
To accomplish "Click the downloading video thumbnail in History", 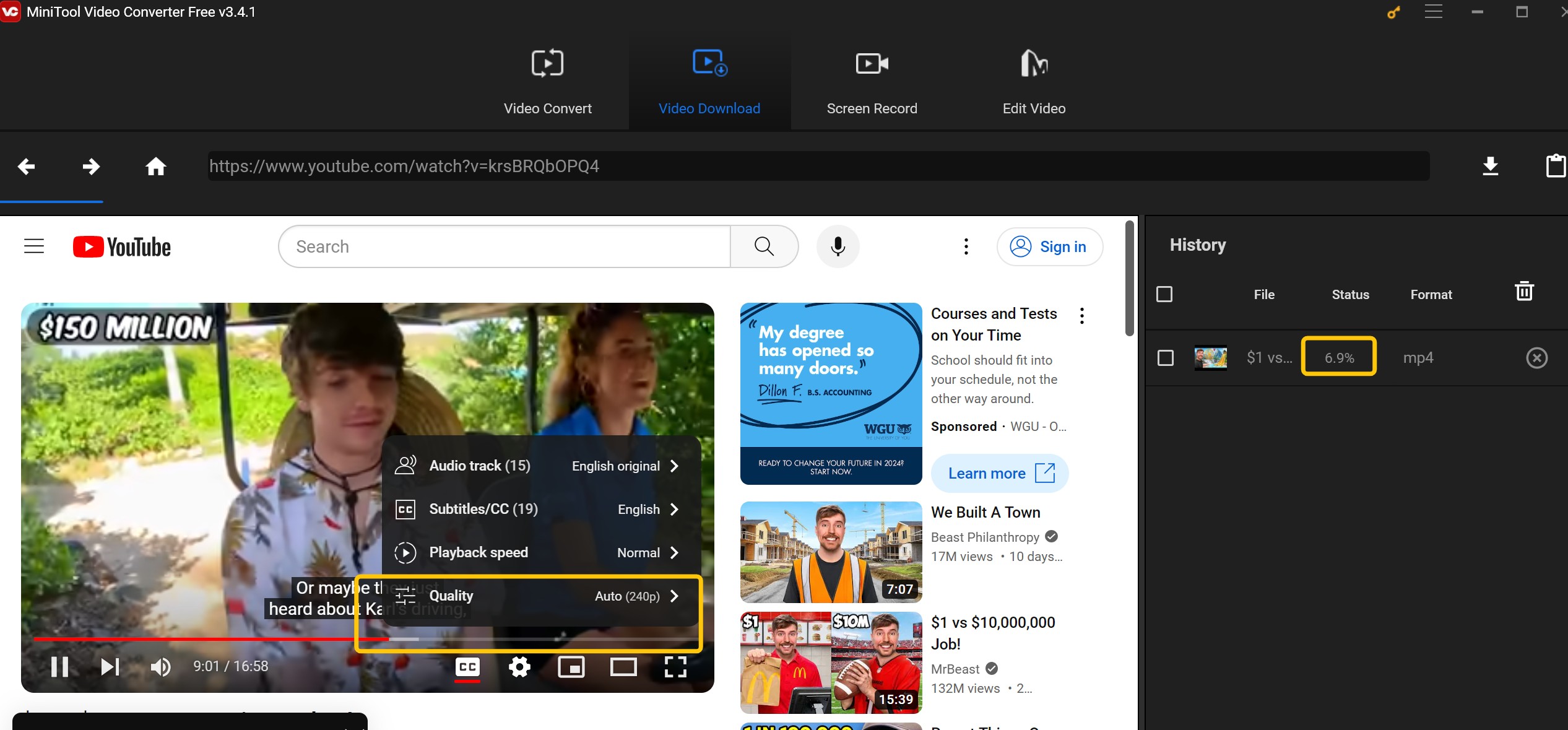I will click(1210, 358).
